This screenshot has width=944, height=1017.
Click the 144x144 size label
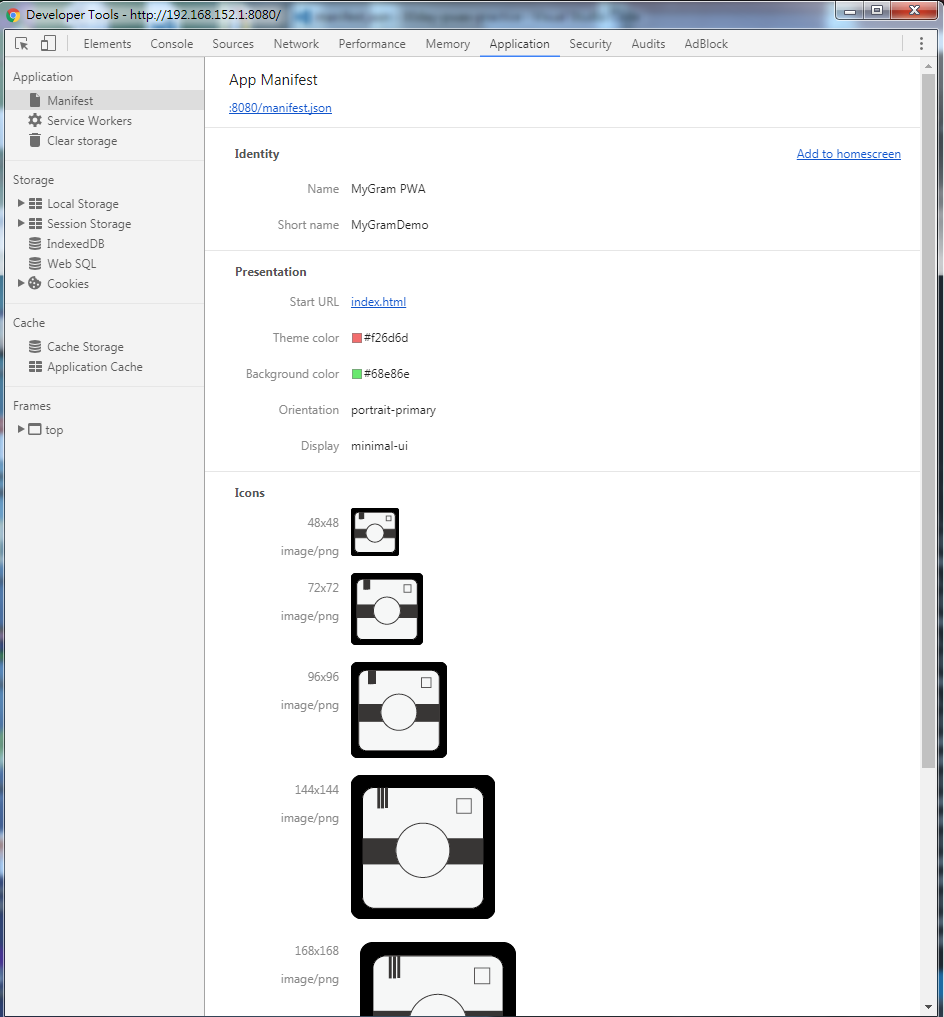(317, 790)
